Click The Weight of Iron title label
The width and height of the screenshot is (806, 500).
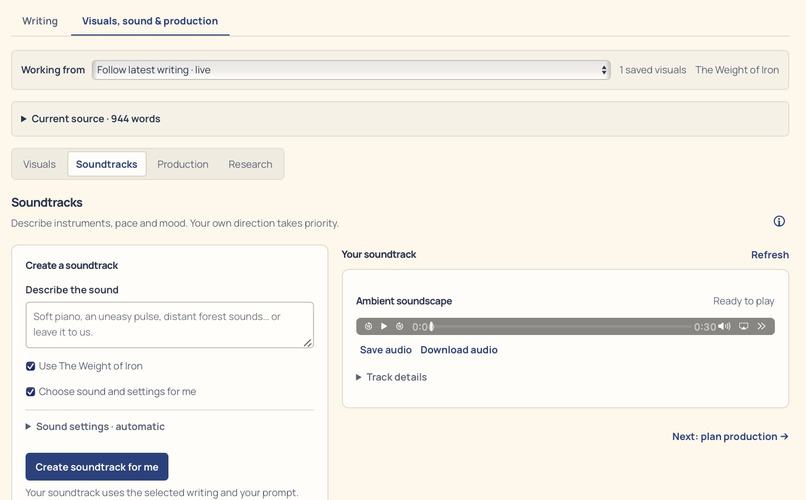pyautogui.click(x=737, y=70)
